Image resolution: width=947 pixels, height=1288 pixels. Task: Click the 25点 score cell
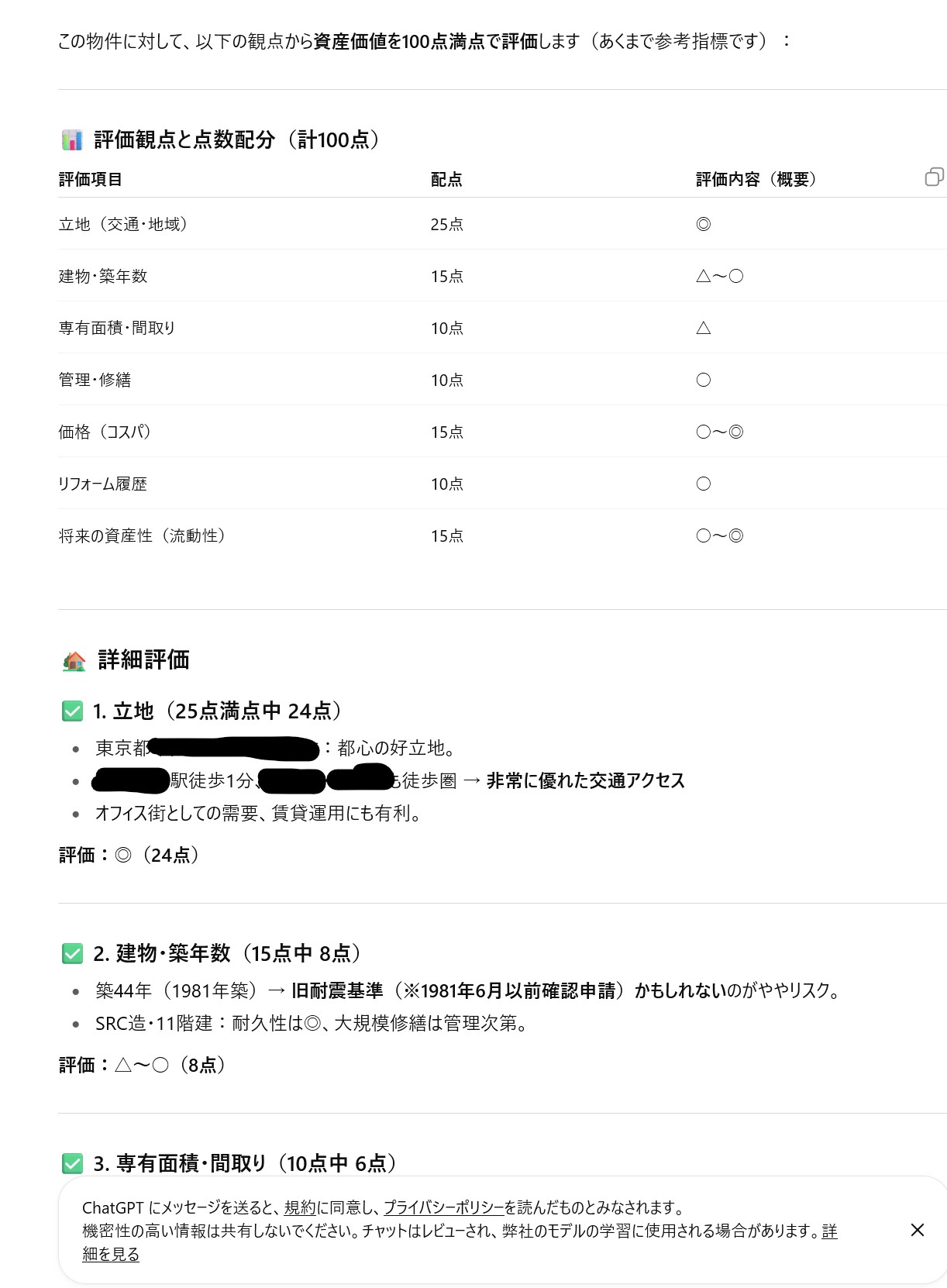tap(447, 224)
